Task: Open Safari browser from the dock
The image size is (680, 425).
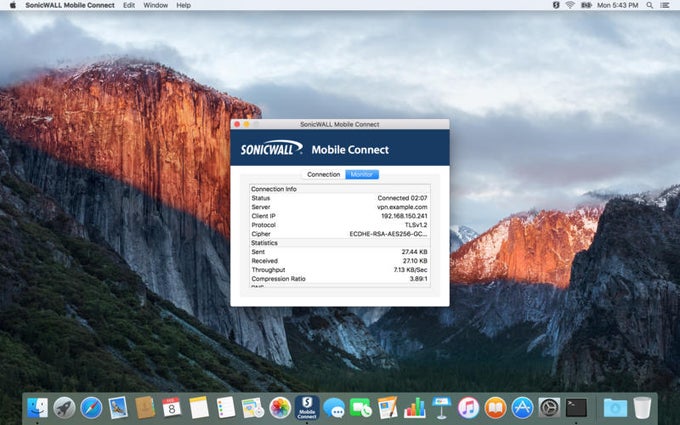Action: (x=91, y=408)
